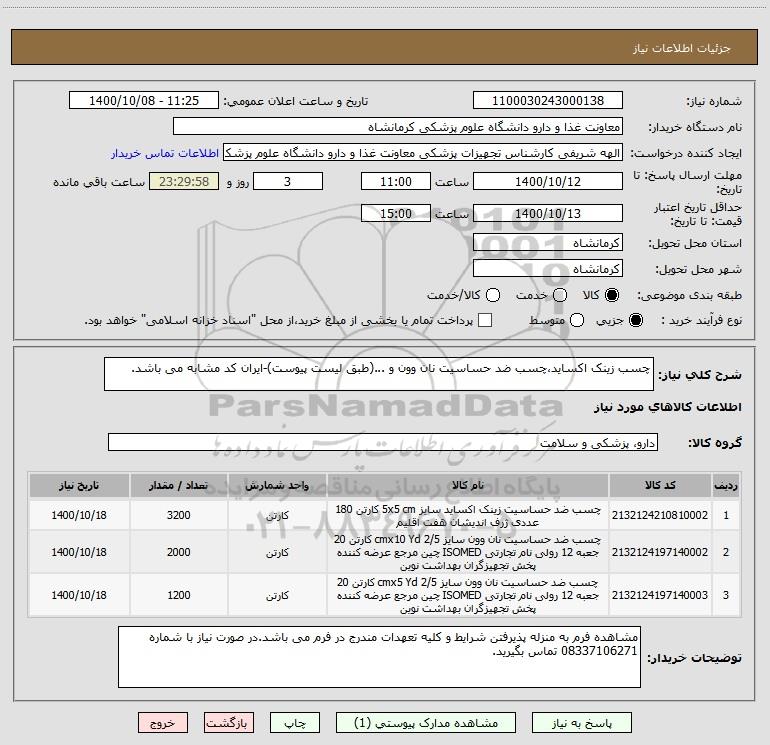This screenshot has height=745, width=770.
Task: Click the validity time field 15:00
Action: [396, 213]
